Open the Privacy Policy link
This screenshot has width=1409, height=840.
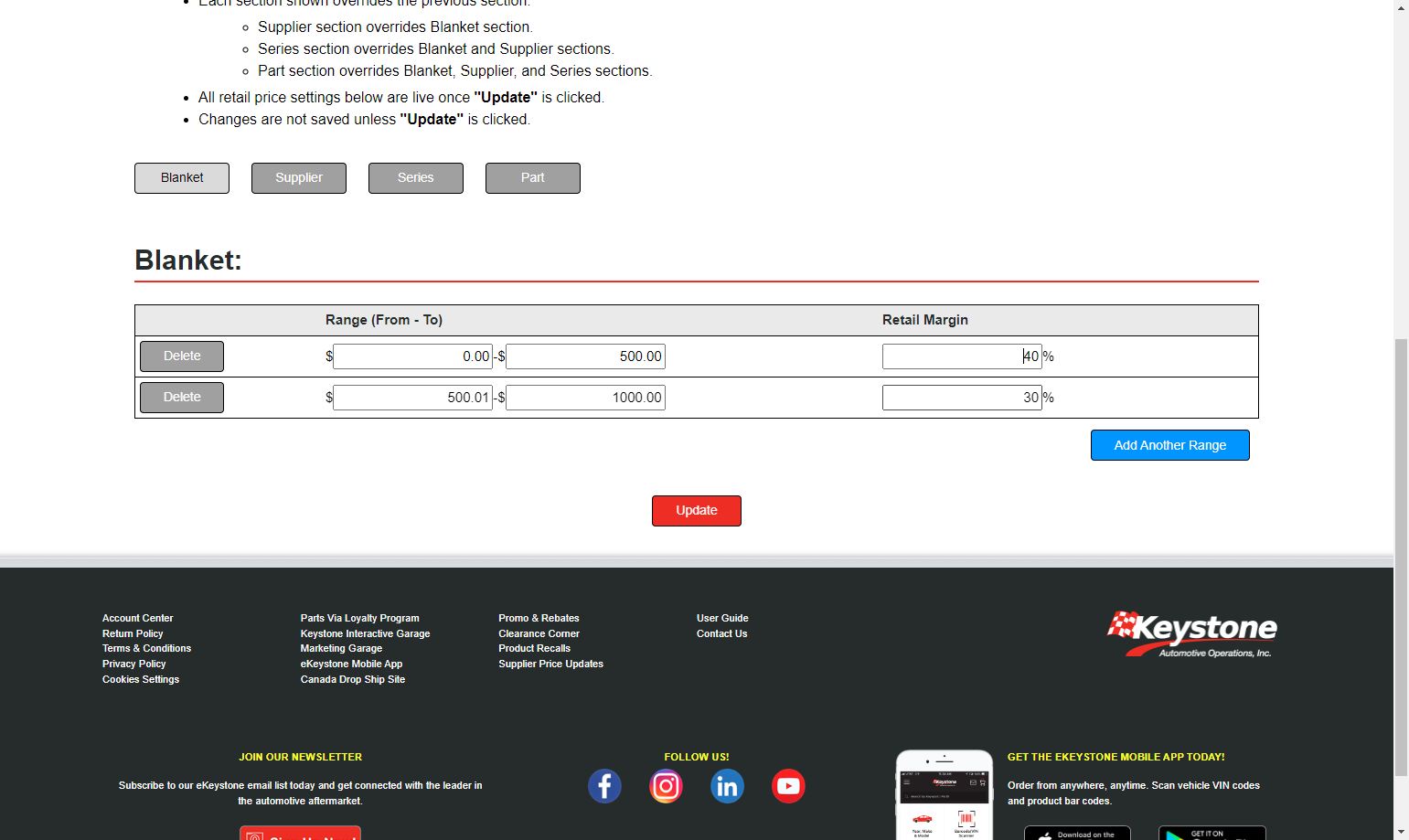[134, 665]
